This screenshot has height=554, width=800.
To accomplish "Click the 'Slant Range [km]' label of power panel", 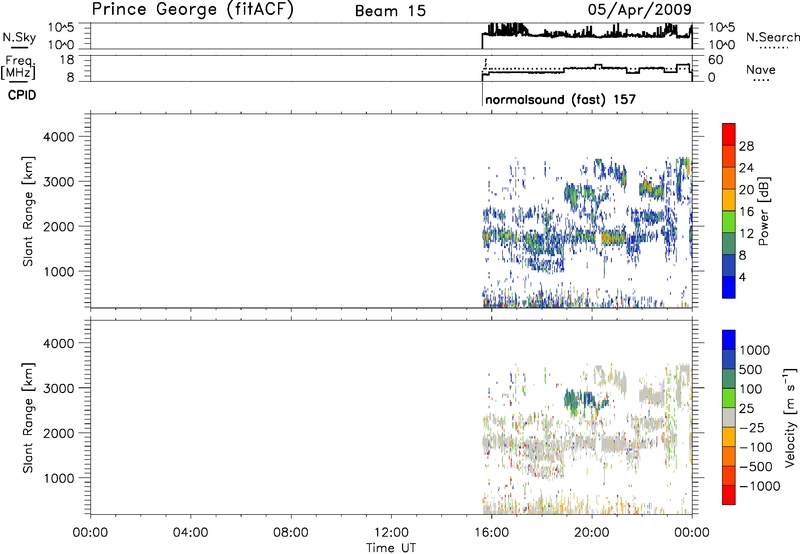I will (x=28, y=211).
